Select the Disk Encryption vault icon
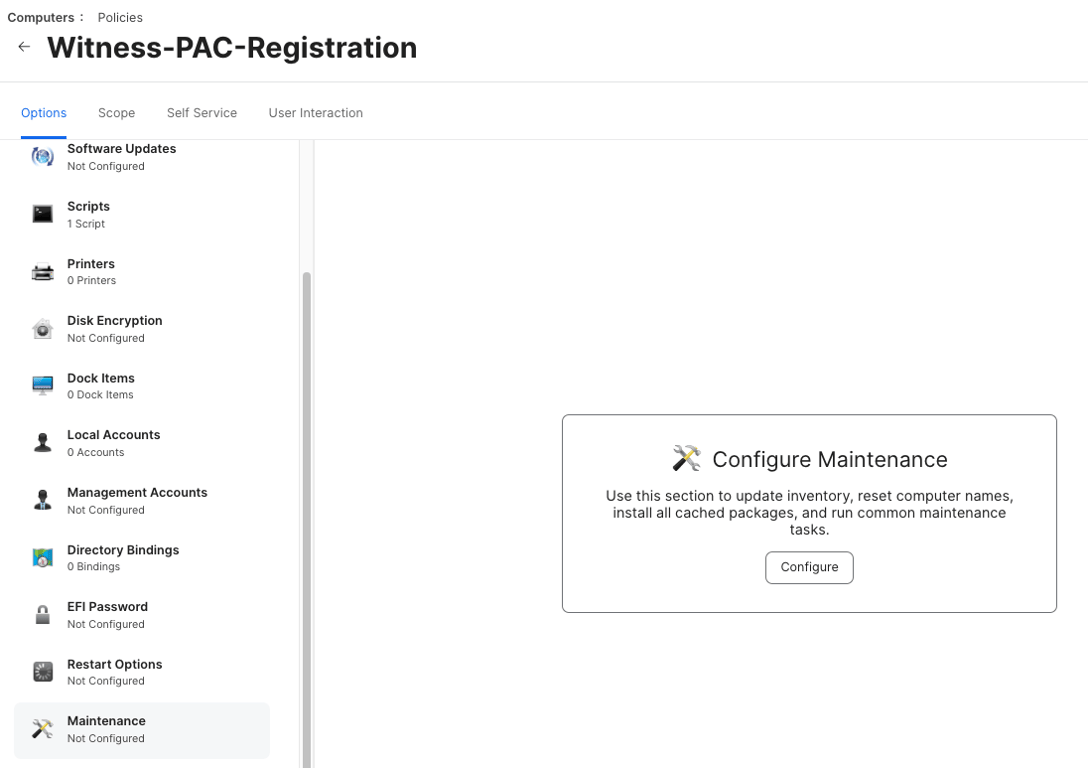The width and height of the screenshot is (1088, 768). tap(42, 329)
